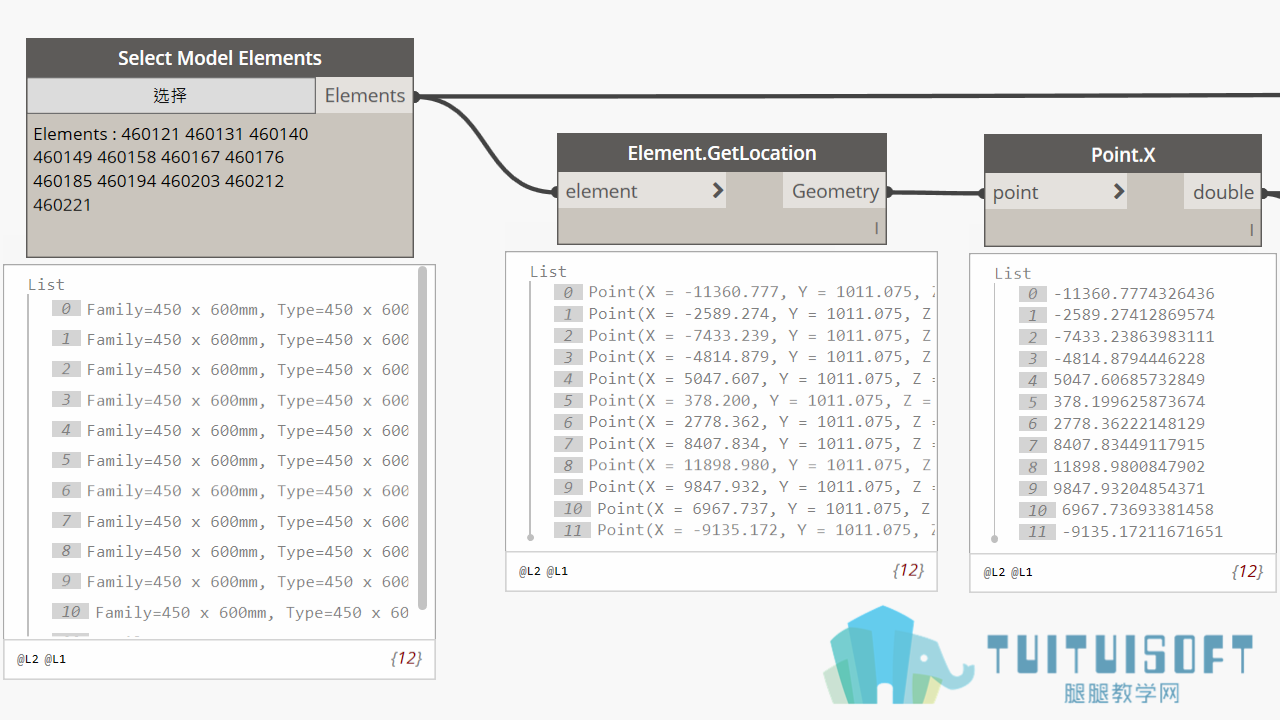This screenshot has width=1280, height=720.
Task: Select the Element.GetLocation node header
Action: pos(722,153)
